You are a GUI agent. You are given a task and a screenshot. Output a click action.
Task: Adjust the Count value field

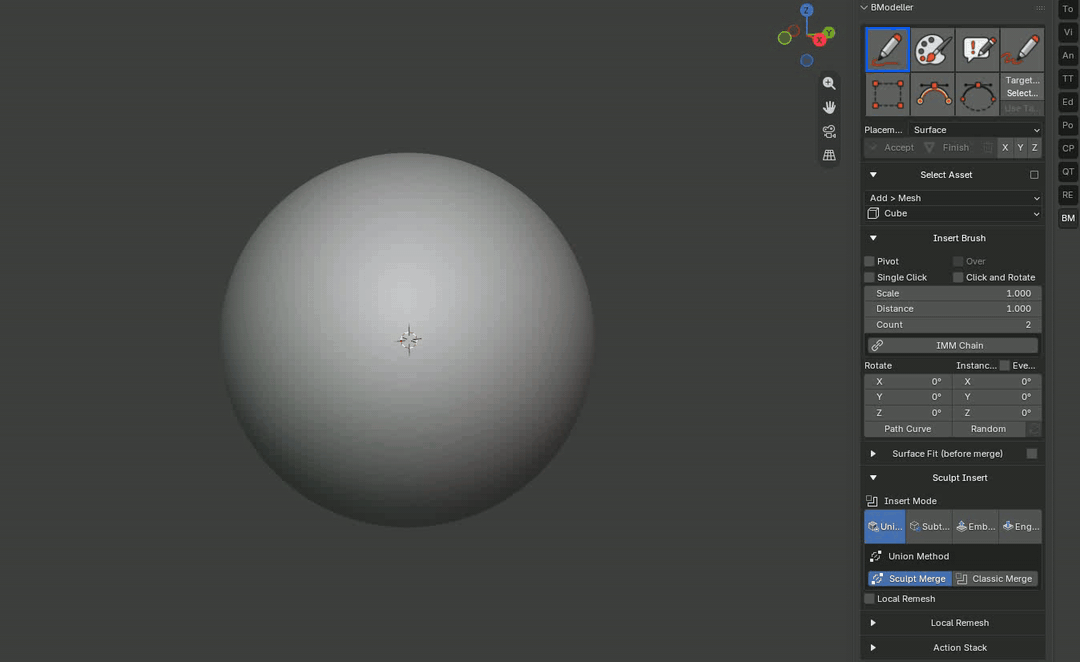coord(953,324)
